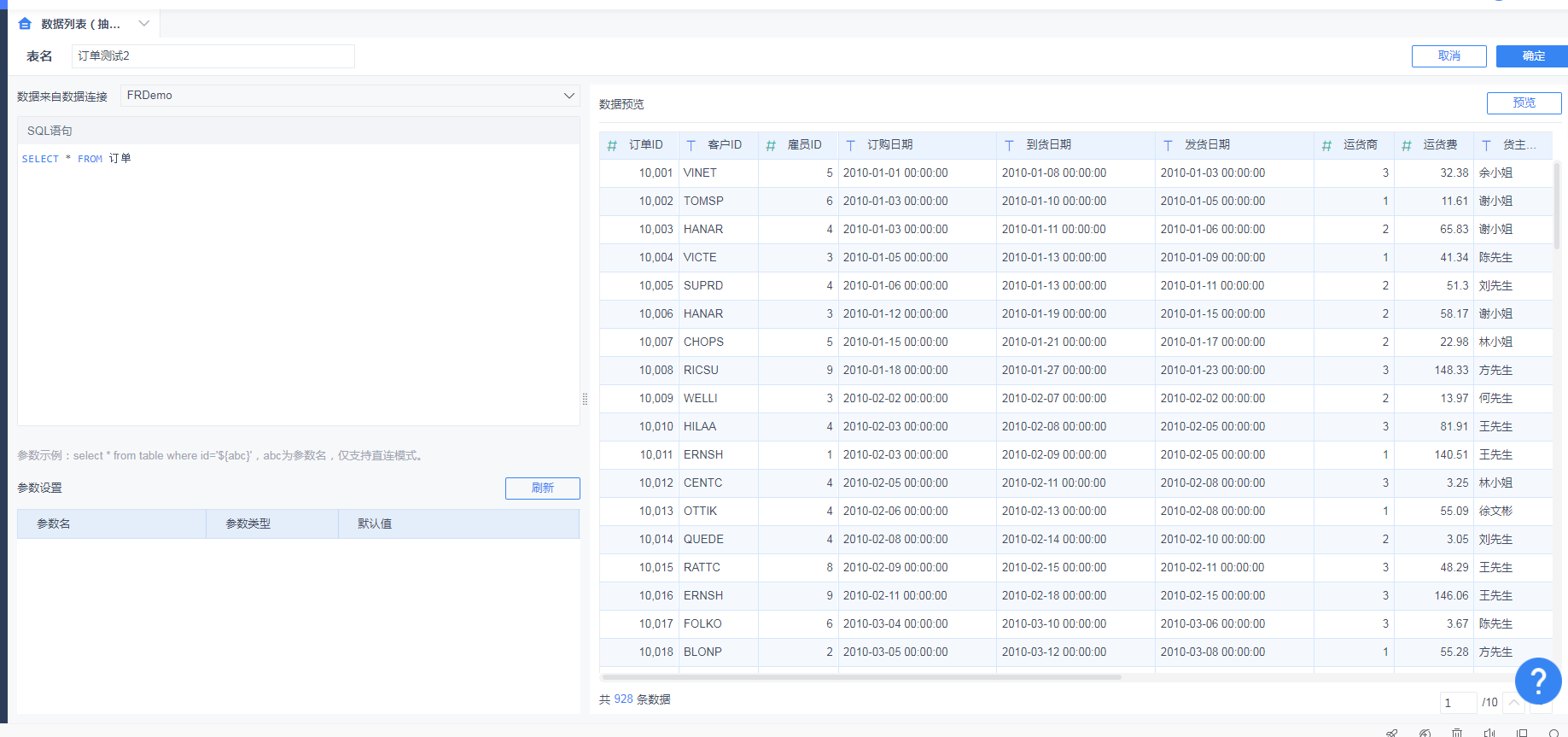Click into the SQL editor with SELECT statement
The height and width of the screenshot is (737, 1568).
click(x=298, y=284)
